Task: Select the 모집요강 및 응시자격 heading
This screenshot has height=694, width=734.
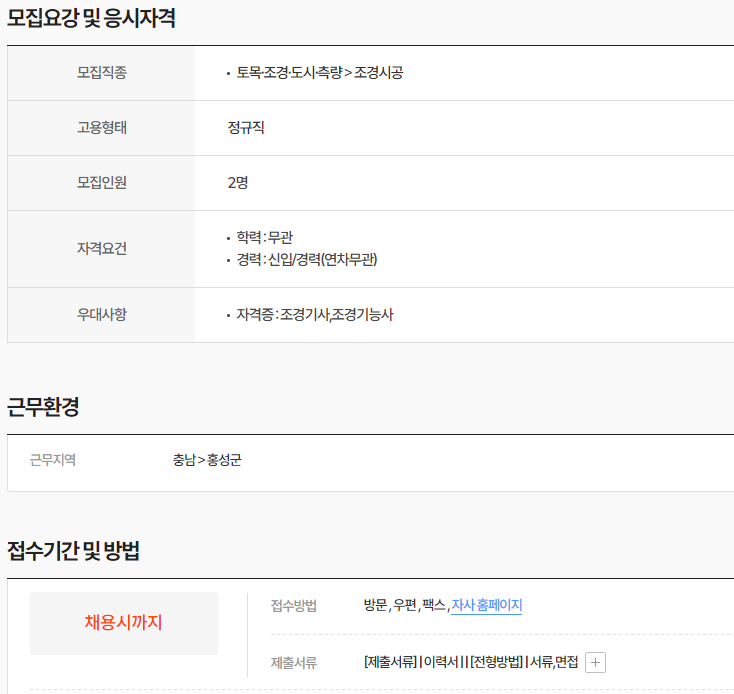Action: click(x=91, y=18)
